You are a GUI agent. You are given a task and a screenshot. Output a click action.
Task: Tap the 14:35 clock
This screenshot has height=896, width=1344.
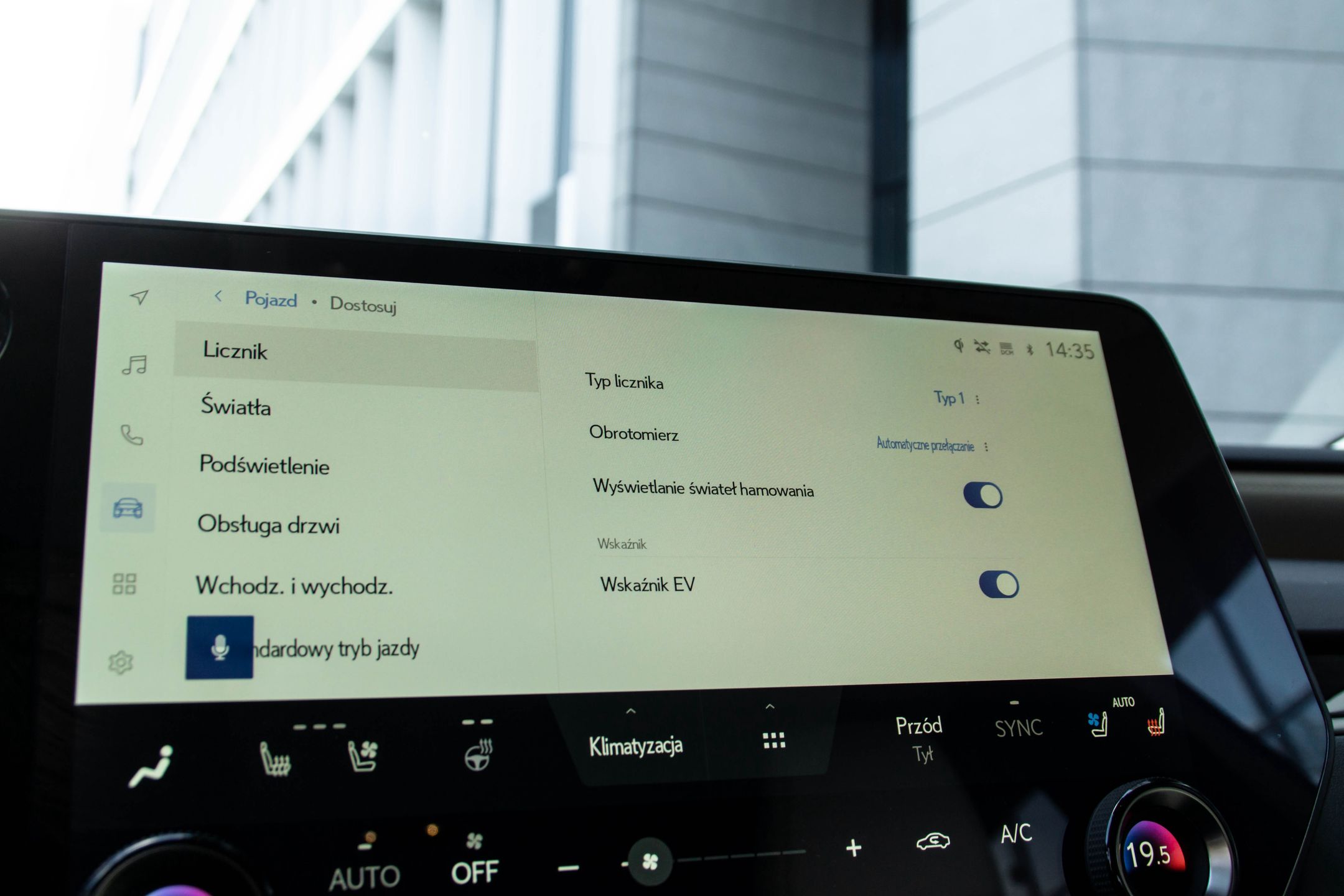1069,351
